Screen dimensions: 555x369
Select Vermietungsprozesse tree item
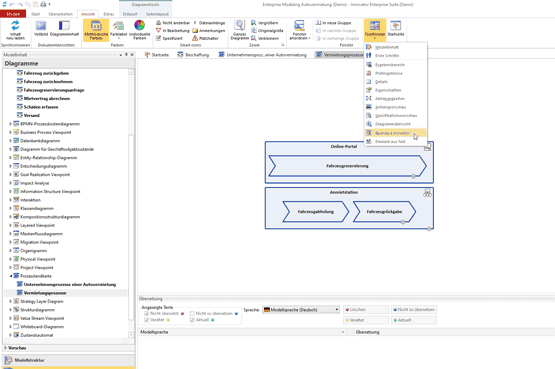click(45, 293)
